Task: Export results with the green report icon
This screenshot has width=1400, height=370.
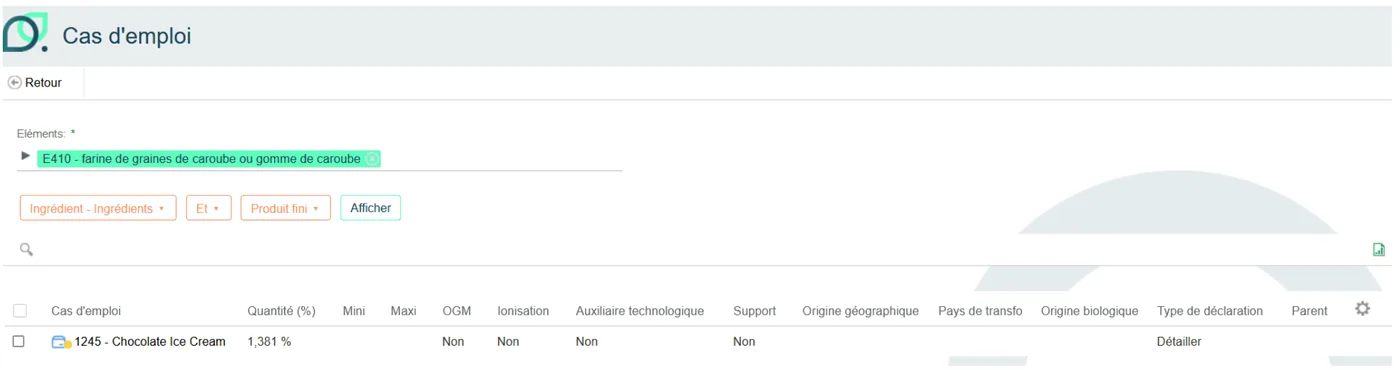Action: tap(1379, 249)
